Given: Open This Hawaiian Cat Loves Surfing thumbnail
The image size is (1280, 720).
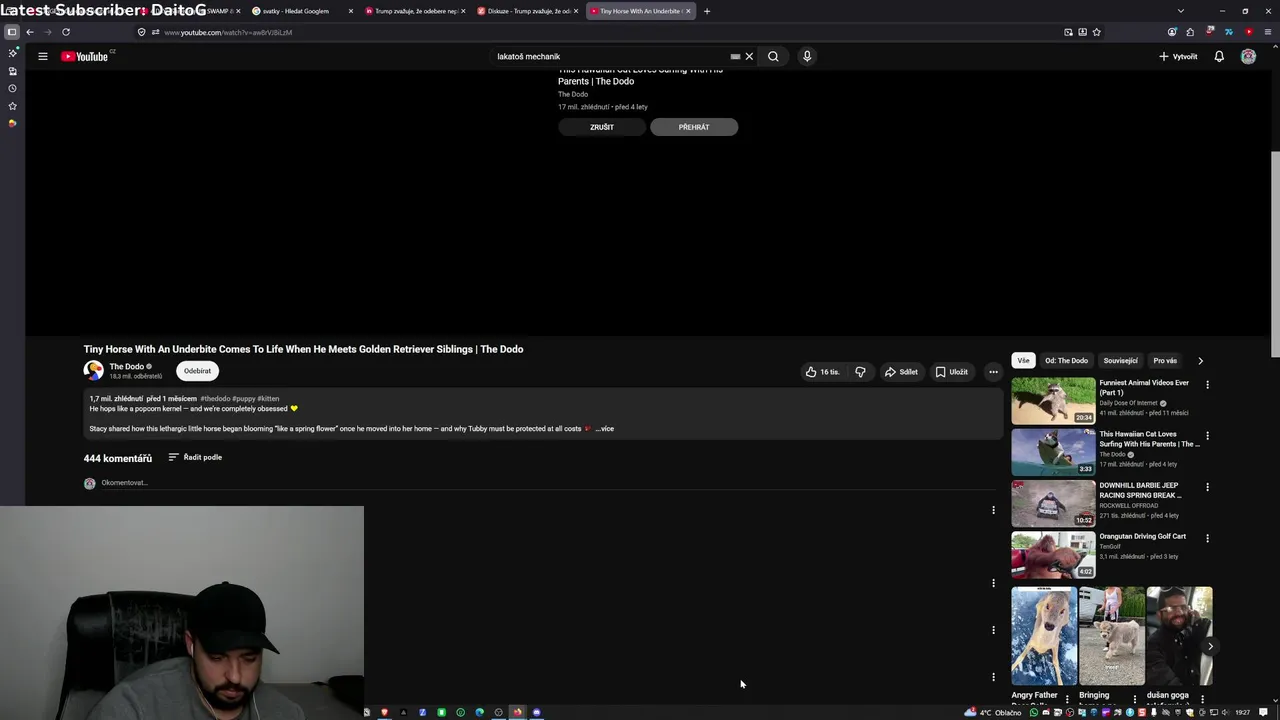Looking at the screenshot, I should pos(1053,452).
